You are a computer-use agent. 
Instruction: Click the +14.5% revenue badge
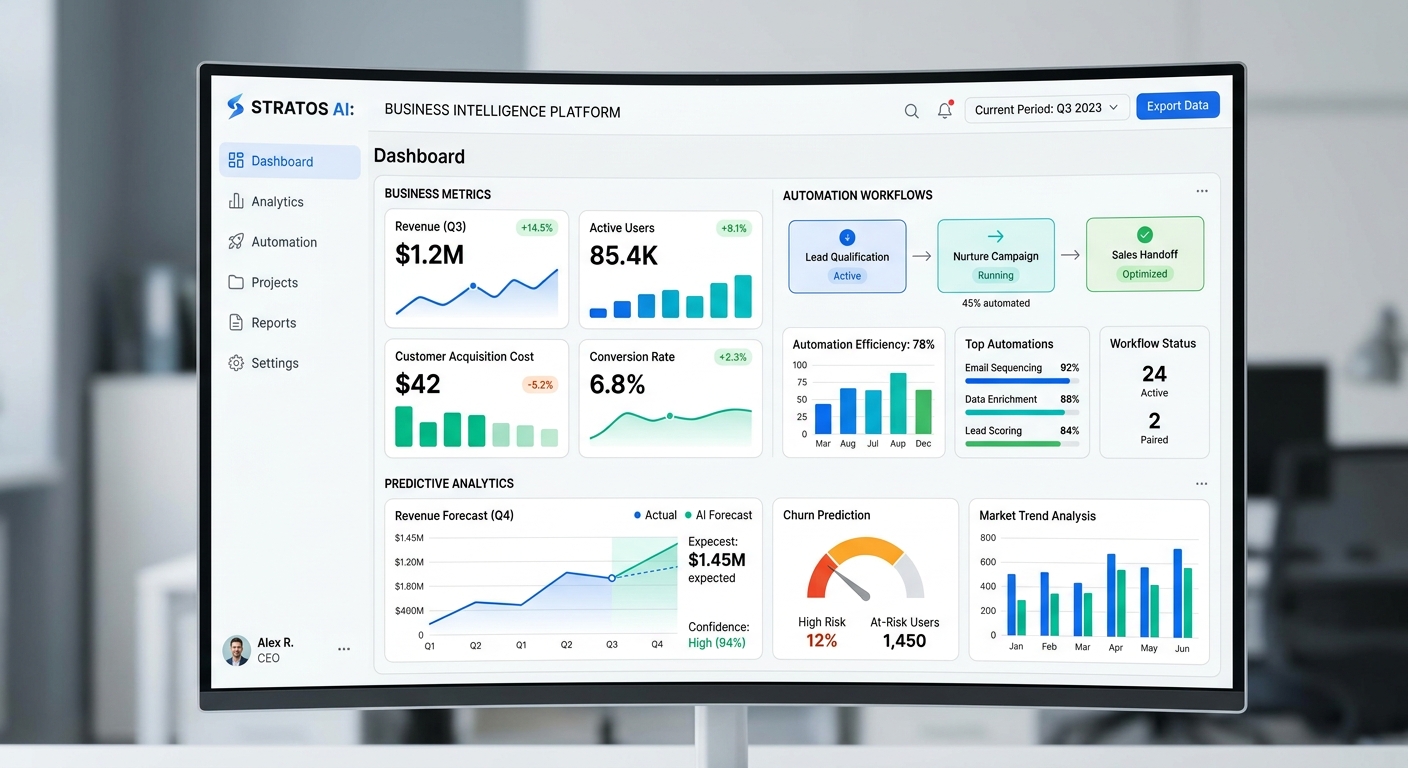coord(537,228)
